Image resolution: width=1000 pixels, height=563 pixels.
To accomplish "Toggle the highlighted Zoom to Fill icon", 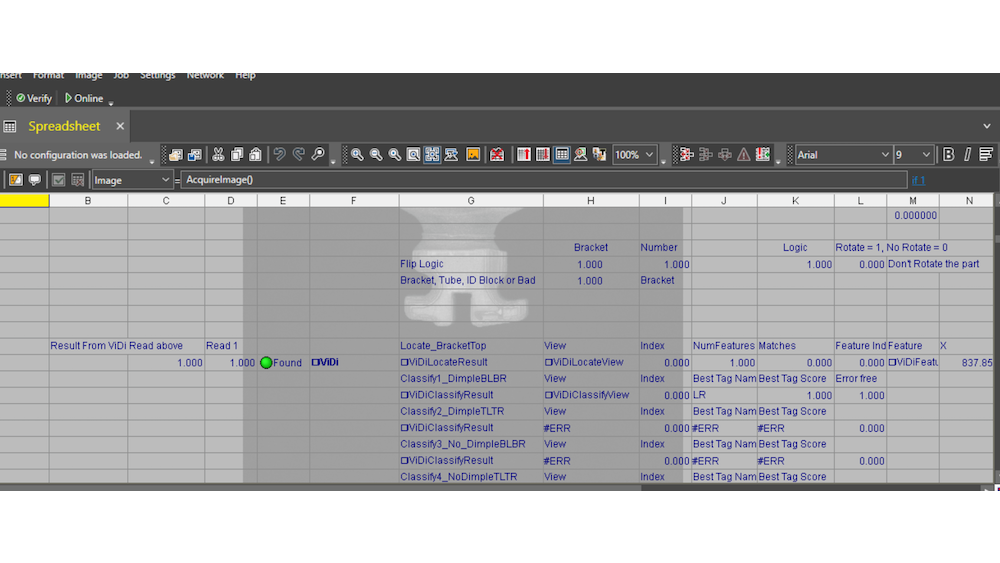I will pos(432,155).
